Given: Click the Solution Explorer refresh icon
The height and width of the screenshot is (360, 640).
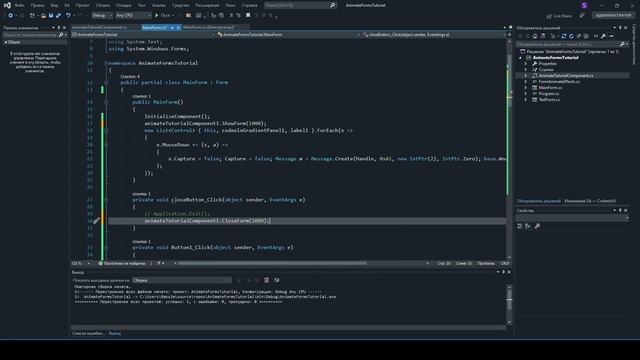Looking at the screenshot, I should 571,36.
